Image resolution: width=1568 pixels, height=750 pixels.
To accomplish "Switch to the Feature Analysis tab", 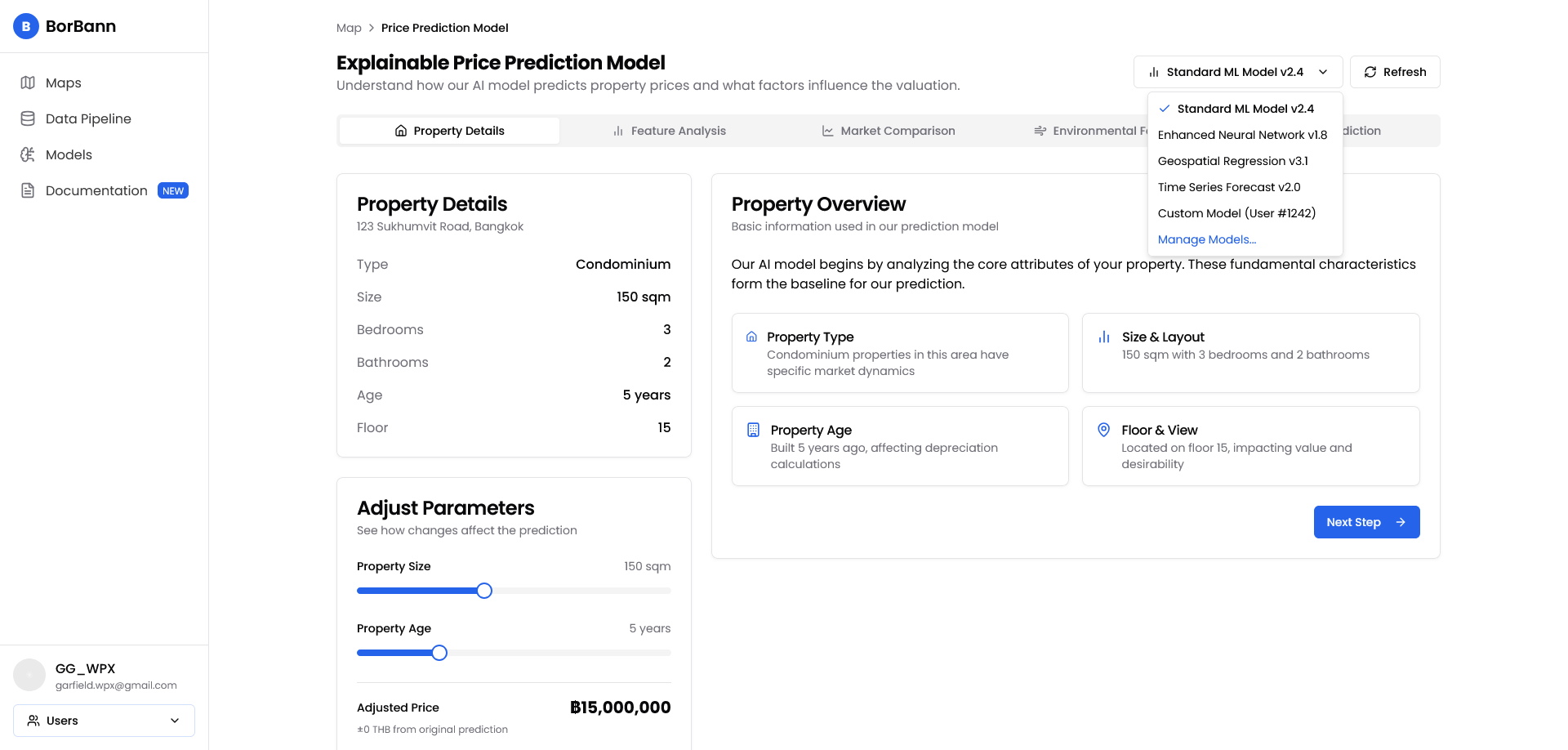I will [x=670, y=131].
